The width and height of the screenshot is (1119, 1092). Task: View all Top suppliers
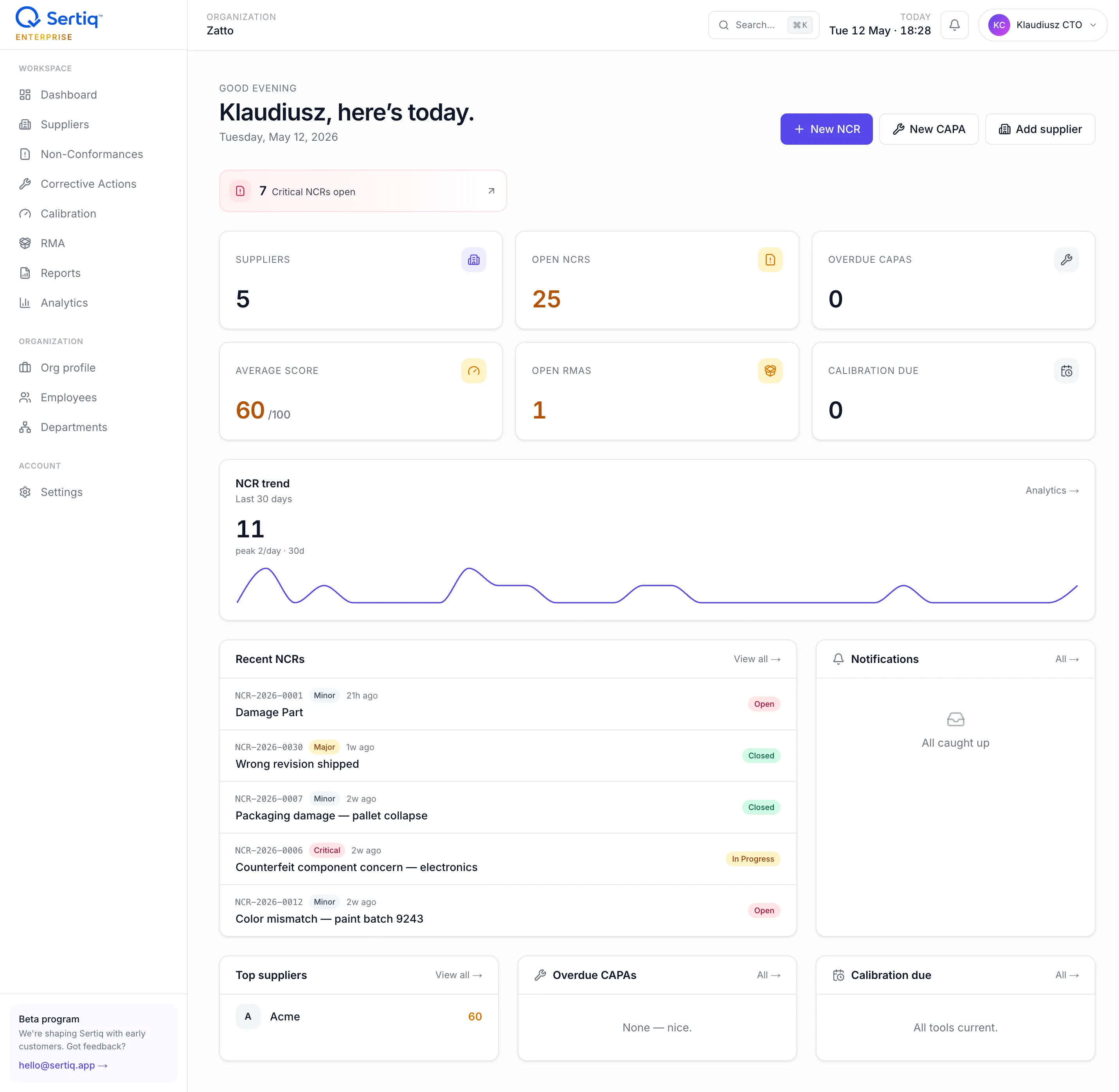point(459,975)
